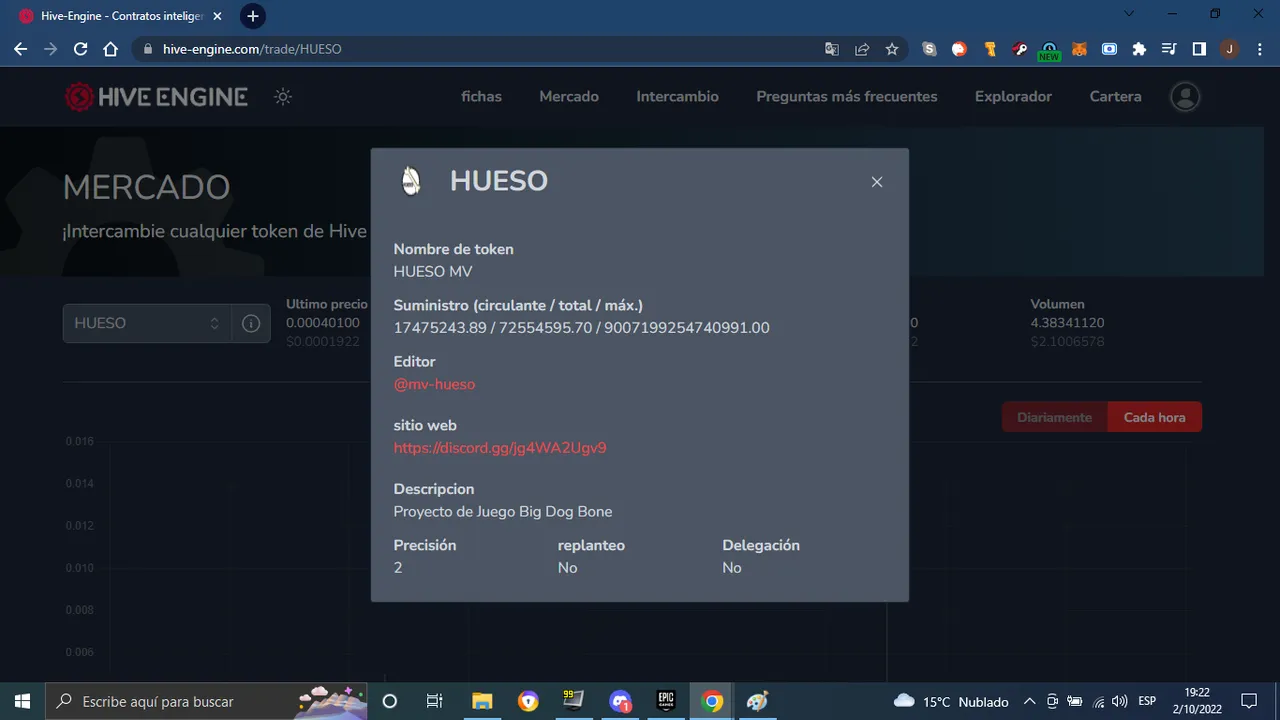Open a new browser tab
This screenshot has width=1280, height=720.
(252, 16)
